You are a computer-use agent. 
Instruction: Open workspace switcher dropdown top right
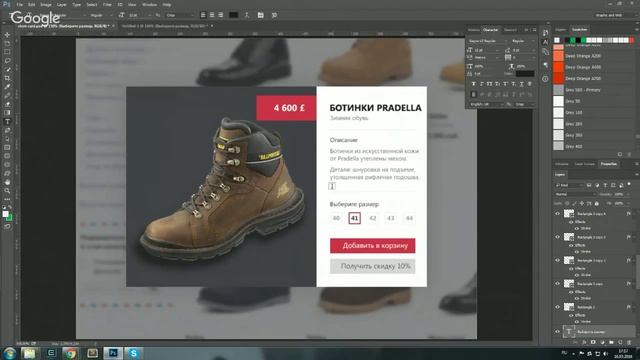coord(615,15)
